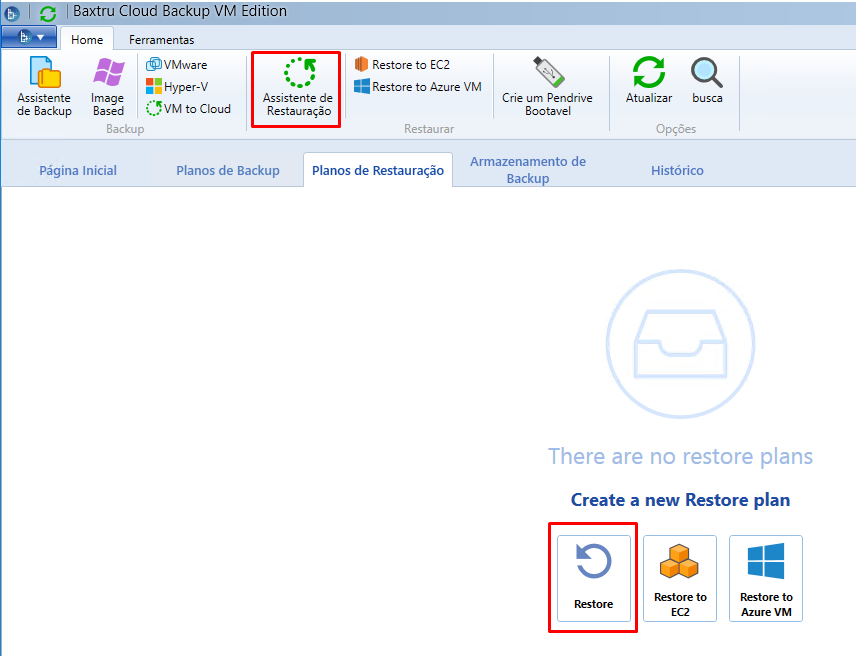Click the Restore to Azure VM tile

pos(766,578)
